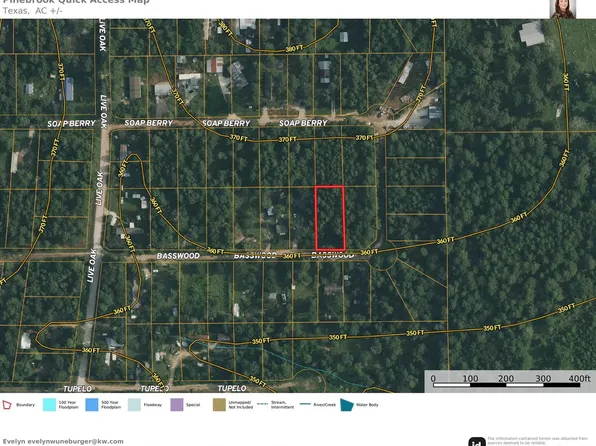Click the data-source disclaimer text by the id logo

coord(537,441)
